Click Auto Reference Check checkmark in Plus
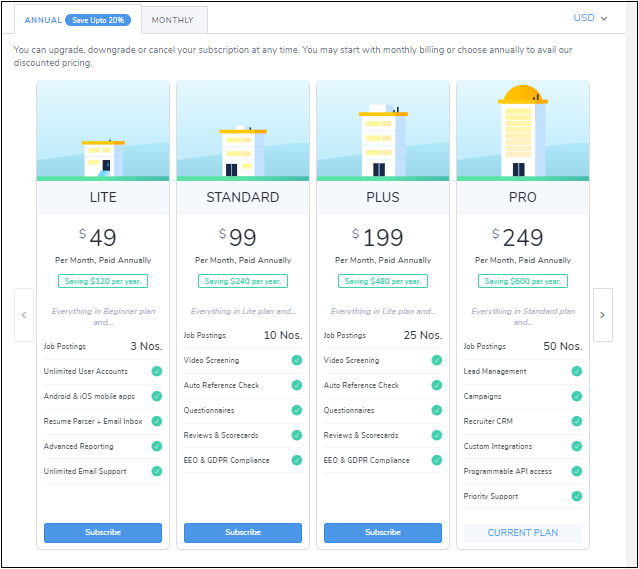This screenshot has width=639, height=569. pyautogui.click(x=436, y=385)
